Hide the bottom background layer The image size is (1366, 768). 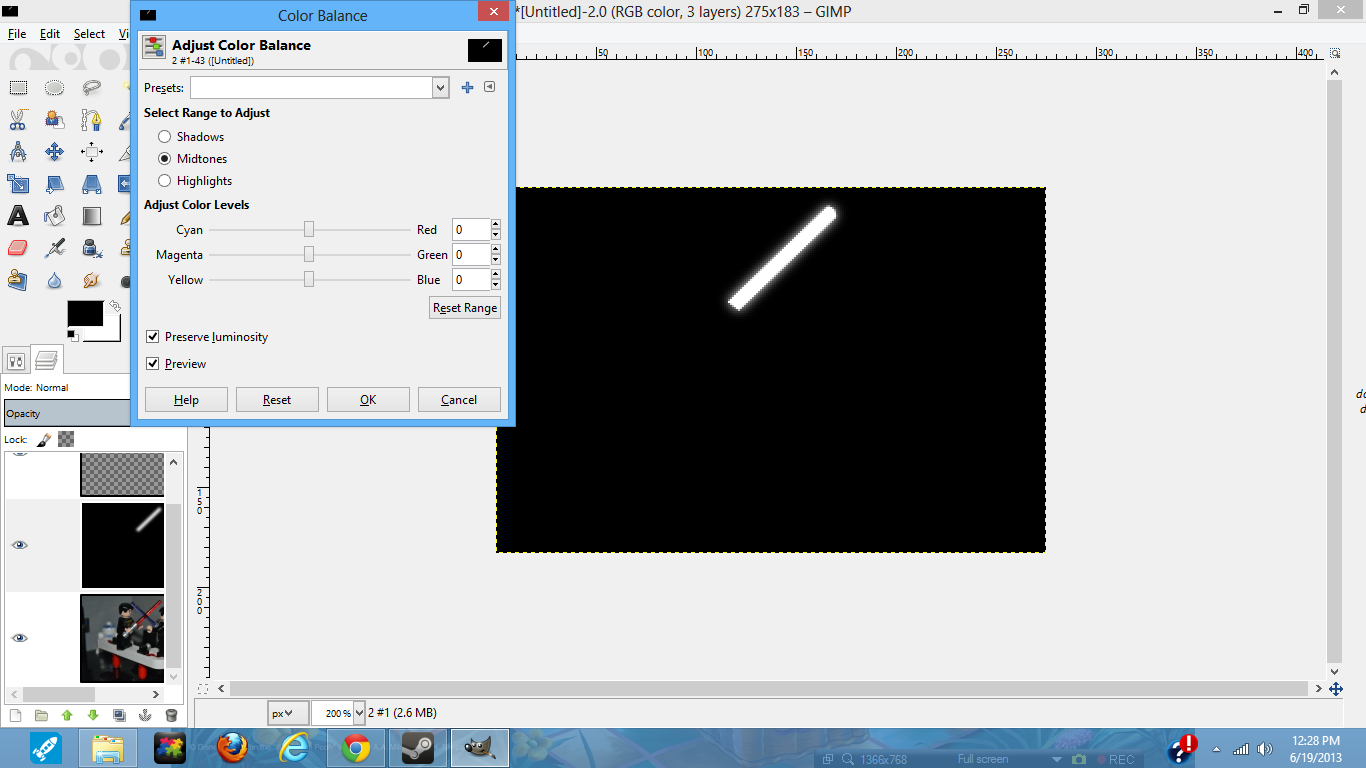coord(18,638)
